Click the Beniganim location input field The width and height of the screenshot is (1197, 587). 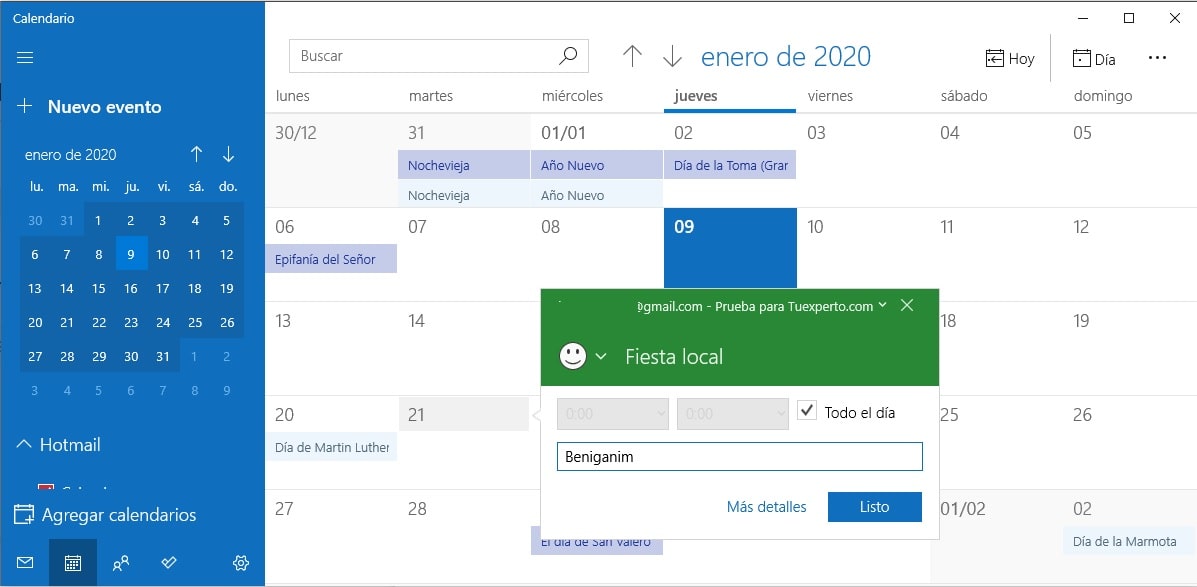[739, 456]
